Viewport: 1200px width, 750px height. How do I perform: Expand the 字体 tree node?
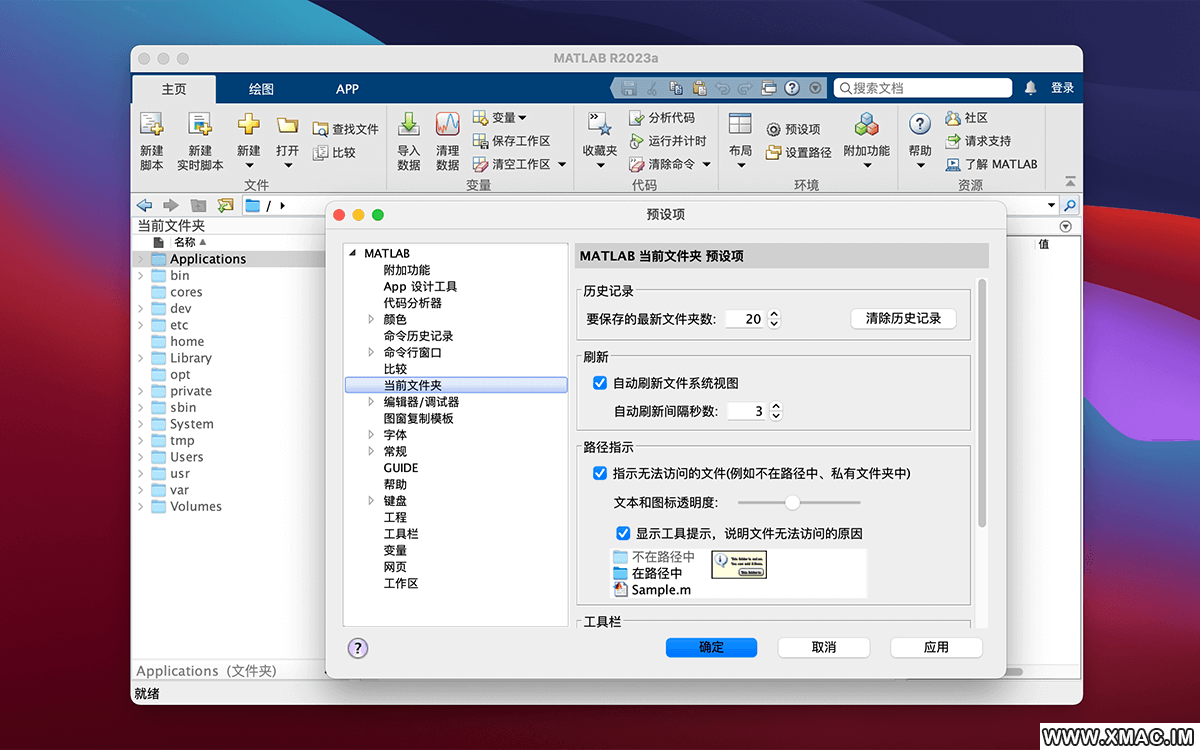pos(372,435)
